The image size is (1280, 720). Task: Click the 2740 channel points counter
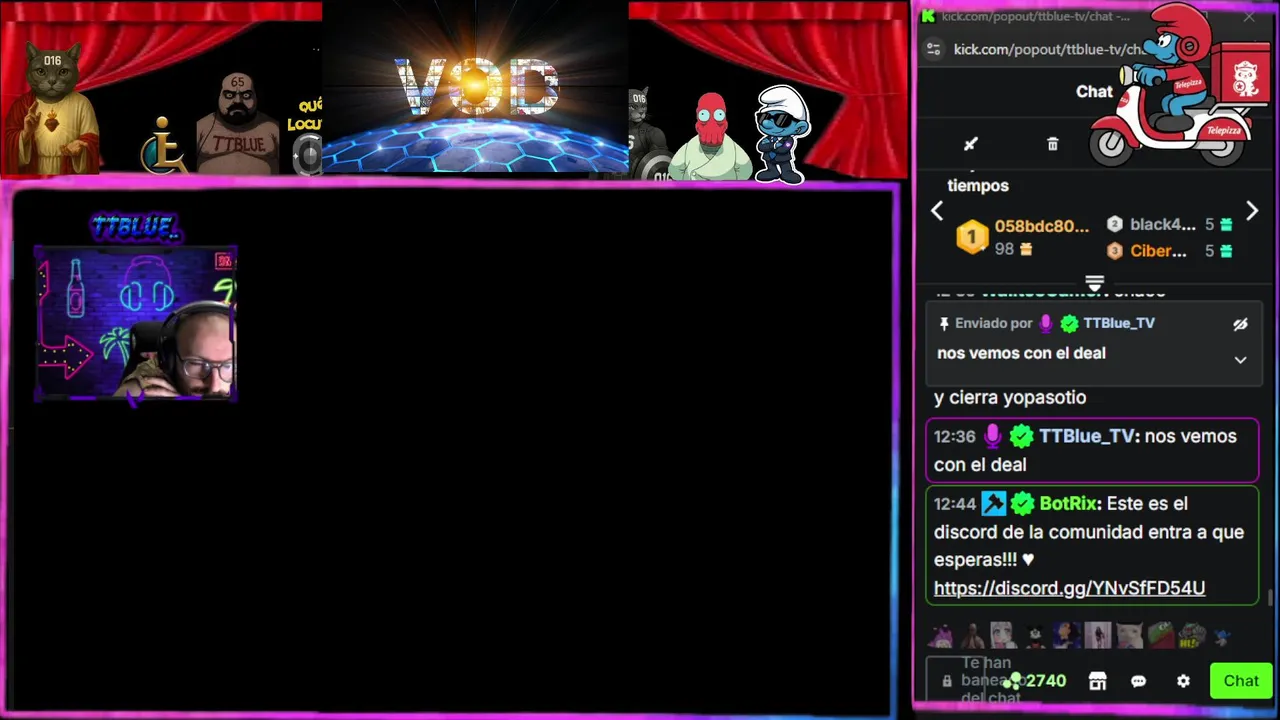pos(1035,681)
